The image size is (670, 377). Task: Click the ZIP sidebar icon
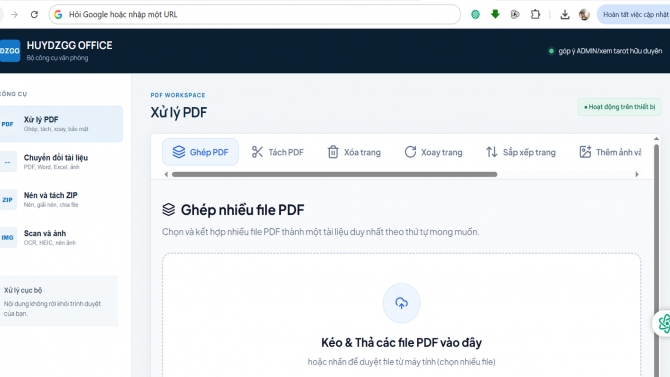click(x=8, y=200)
